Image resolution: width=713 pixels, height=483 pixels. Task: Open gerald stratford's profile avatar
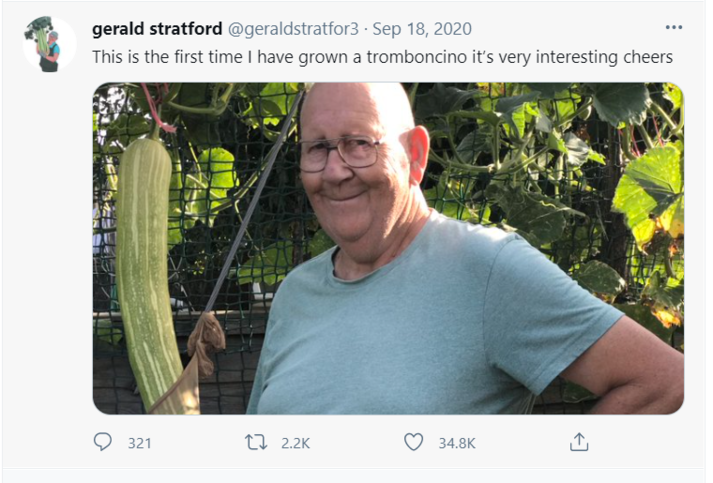coord(48,43)
